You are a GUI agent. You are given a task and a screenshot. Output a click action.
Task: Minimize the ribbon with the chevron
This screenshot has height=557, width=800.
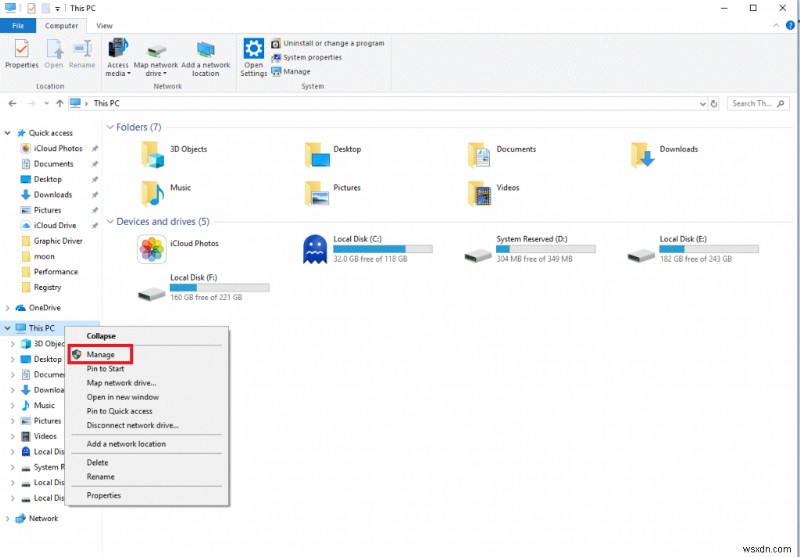[776, 26]
